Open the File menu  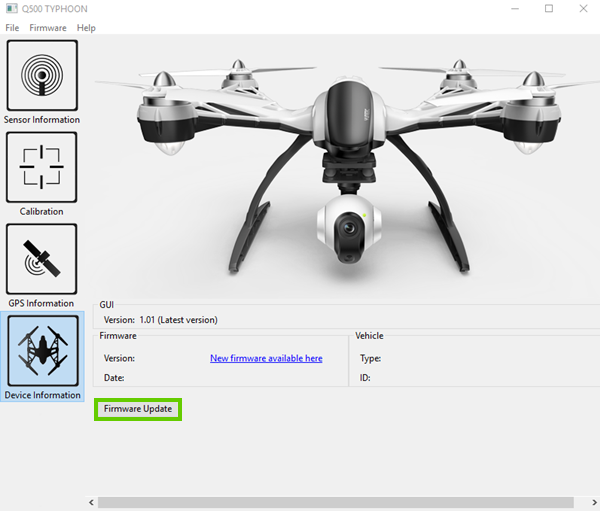pos(12,28)
